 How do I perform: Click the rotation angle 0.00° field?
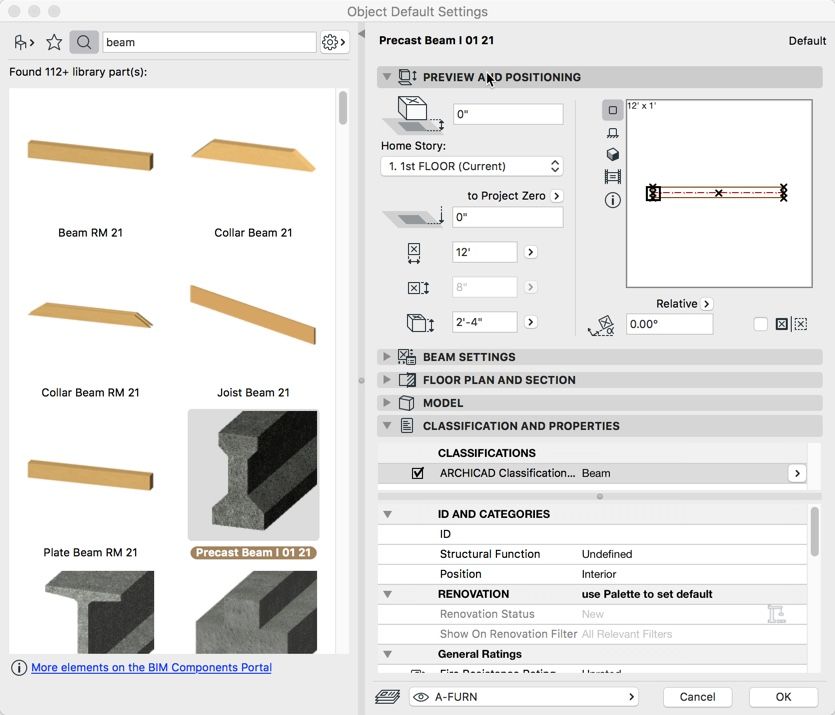[x=669, y=324]
